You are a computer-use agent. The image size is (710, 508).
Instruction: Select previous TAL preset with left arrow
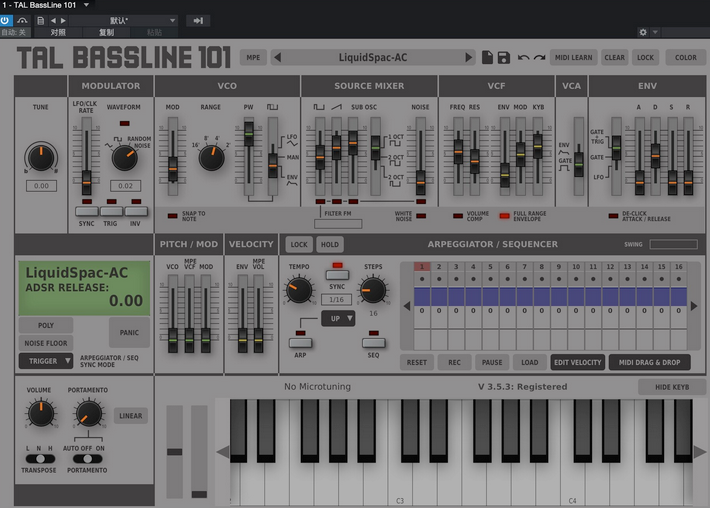(x=278, y=58)
